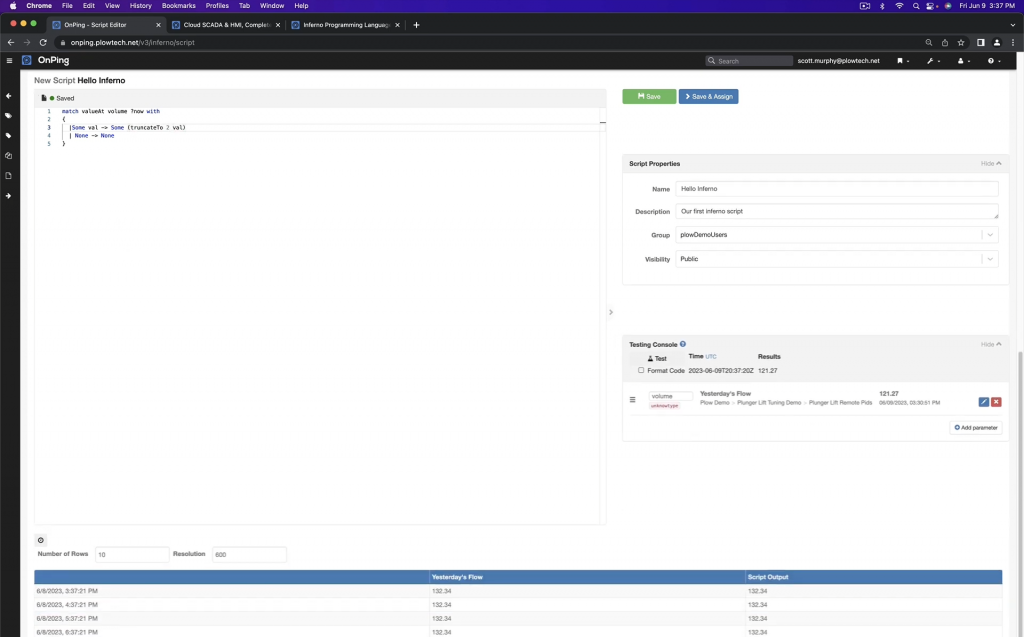The image size is (1024, 637).
Task: Click the zoom magnifier icon in the address bar
Action: (x=929, y=42)
